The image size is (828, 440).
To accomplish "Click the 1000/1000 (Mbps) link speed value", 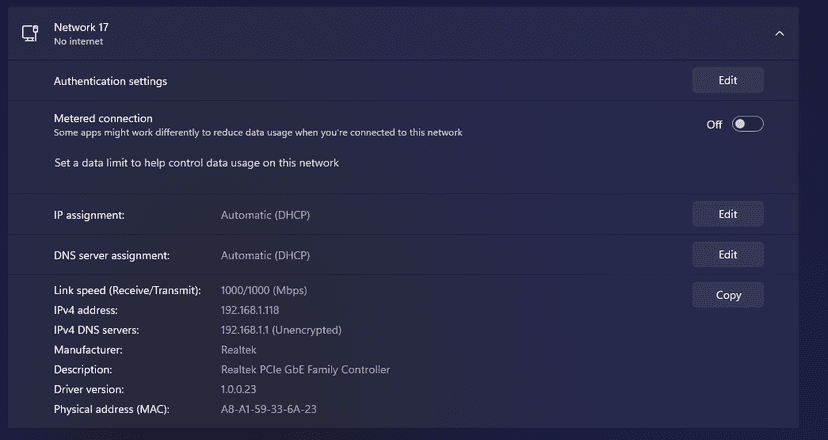I will 263,290.
